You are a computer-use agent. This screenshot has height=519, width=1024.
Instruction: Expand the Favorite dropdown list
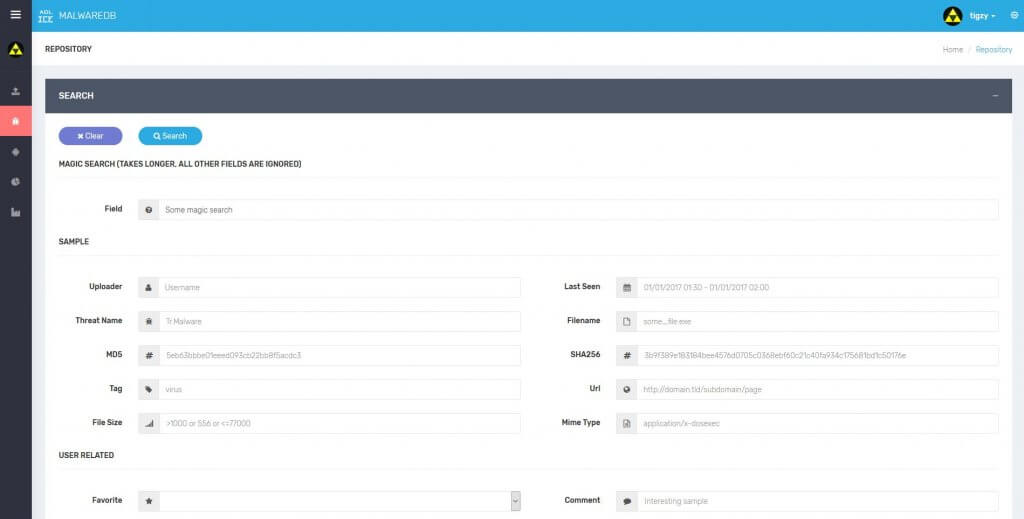point(515,501)
